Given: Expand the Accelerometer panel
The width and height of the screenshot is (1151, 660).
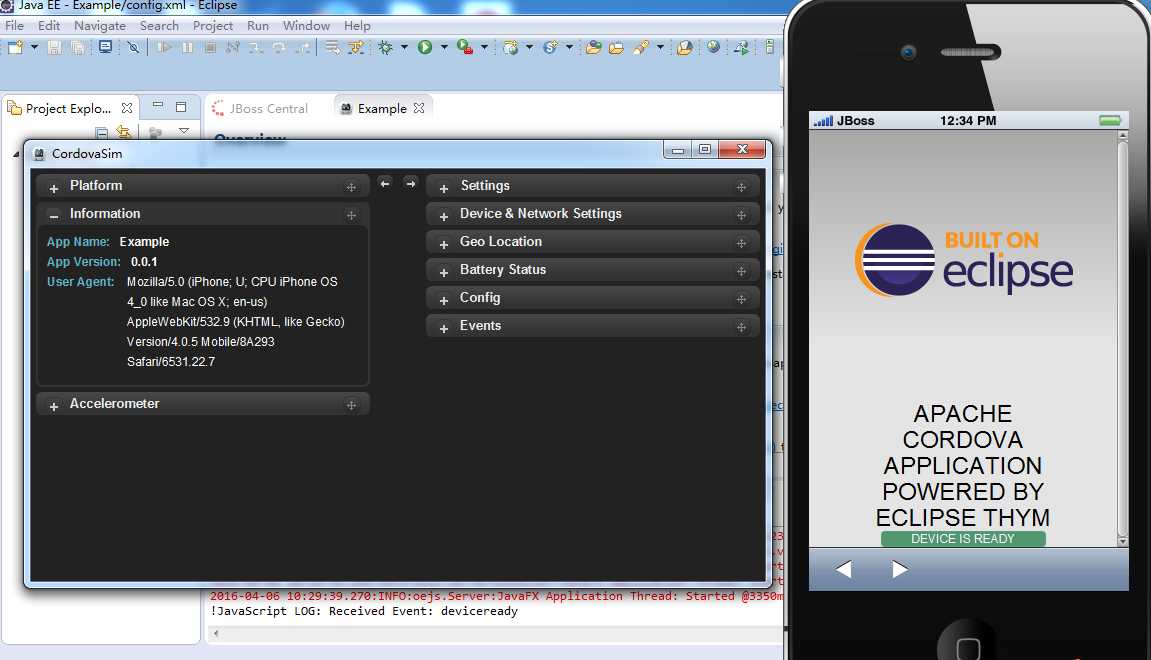Looking at the screenshot, I should click(54, 406).
